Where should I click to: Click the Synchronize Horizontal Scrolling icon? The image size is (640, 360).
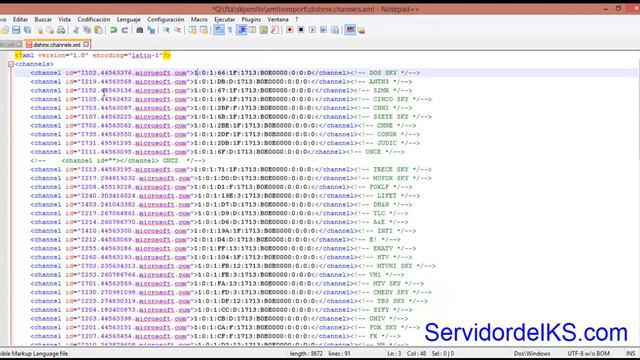click(x=204, y=30)
